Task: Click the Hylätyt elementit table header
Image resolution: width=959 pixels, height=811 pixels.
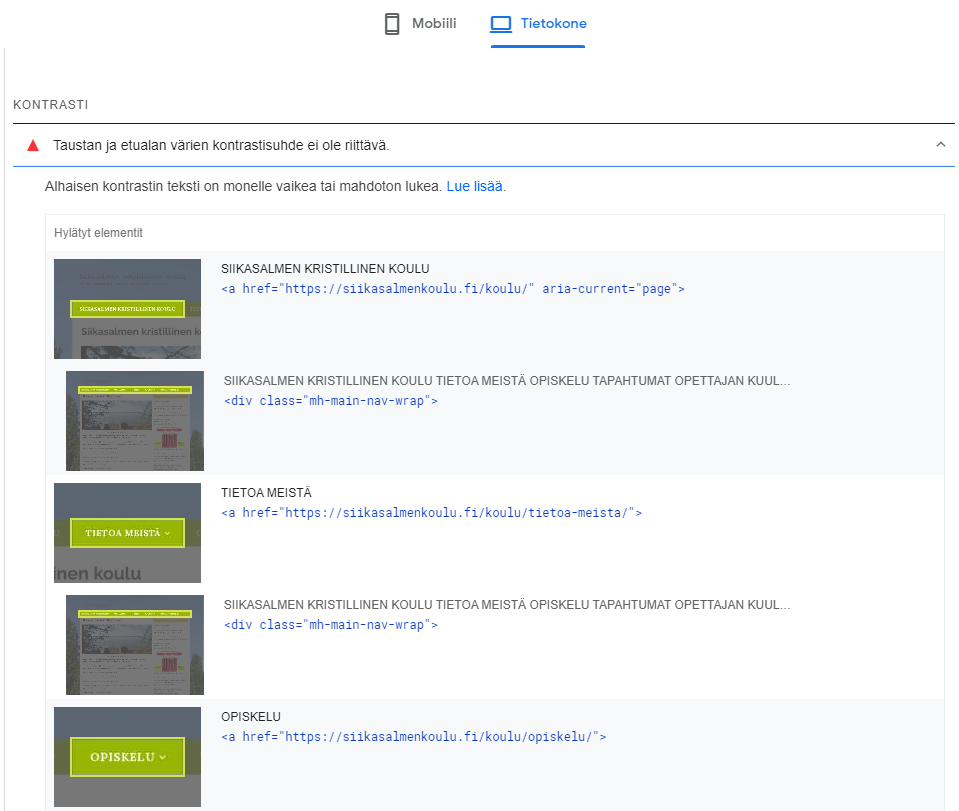Action: pos(98,233)
